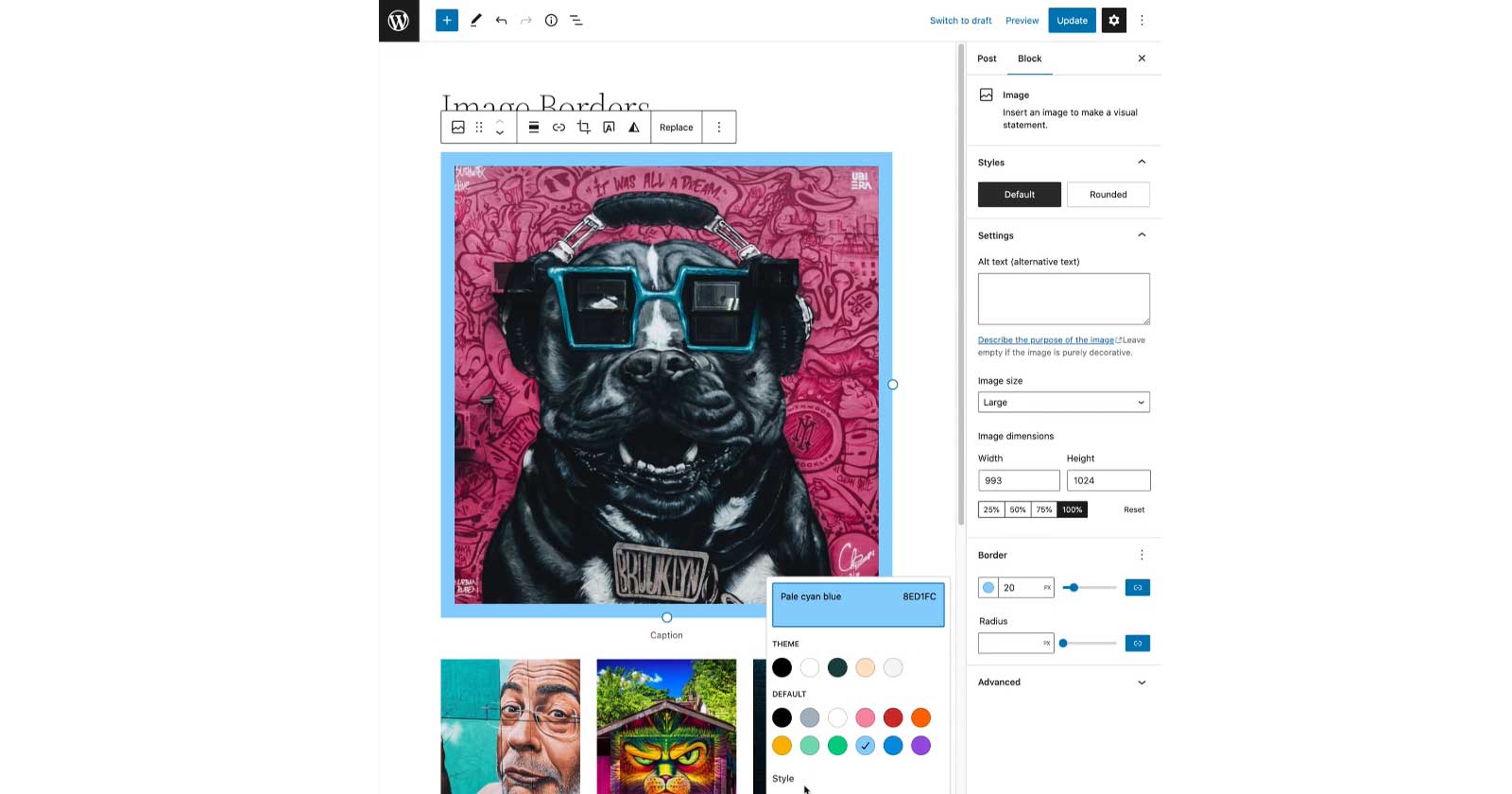The height and width of the screenshot is (794, 1512).
Task: Toggle the Rounded image style
Action: pyautogui.click(x=1108, y=195)
